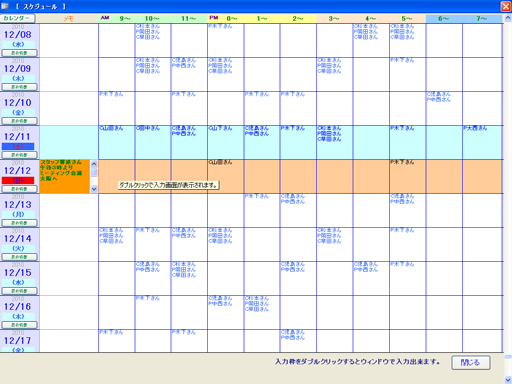Select the メモ column header
Screen dimensions: 512x384
pos(68,19)
